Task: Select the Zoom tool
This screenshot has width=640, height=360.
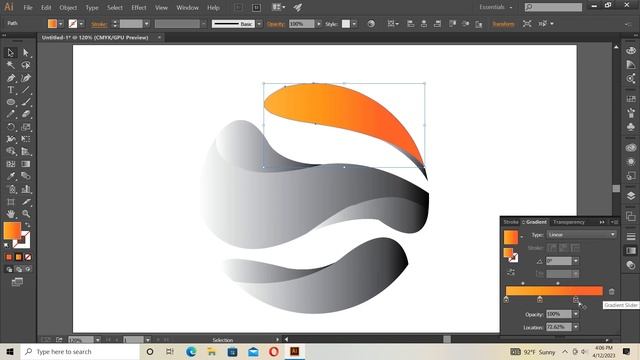Action: pos(26,214)
